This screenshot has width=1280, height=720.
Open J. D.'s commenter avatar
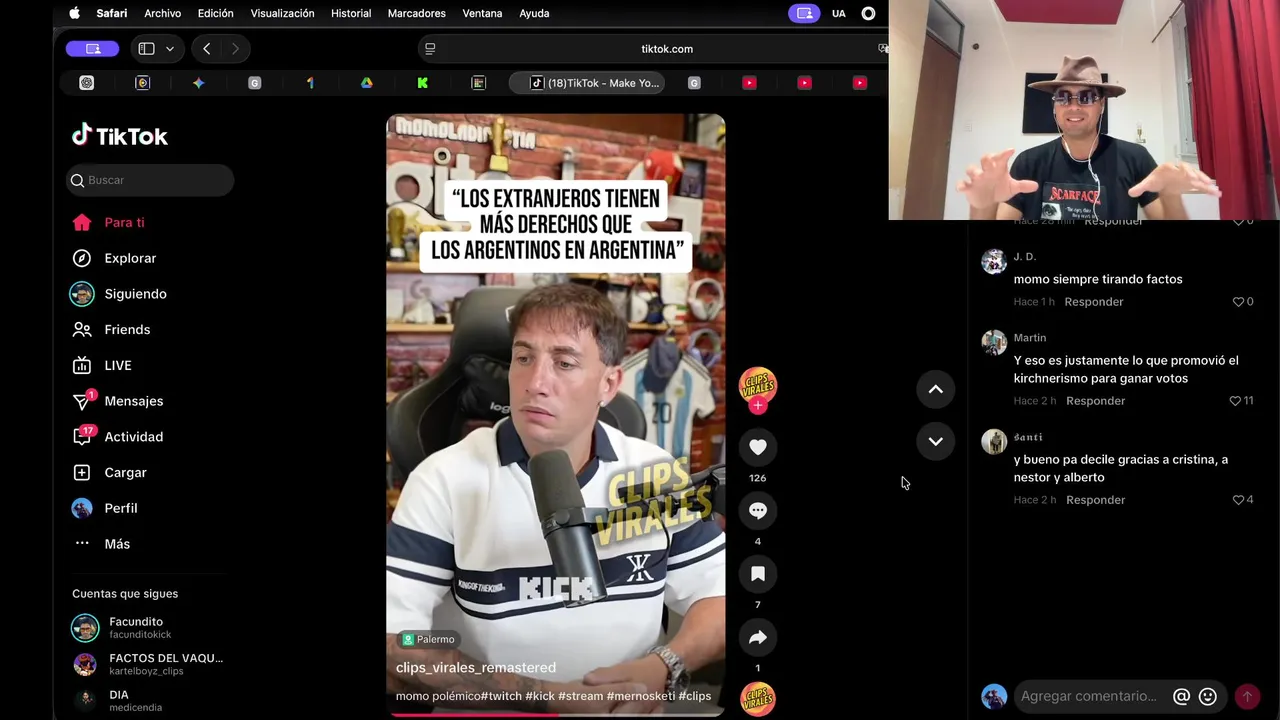994,261
